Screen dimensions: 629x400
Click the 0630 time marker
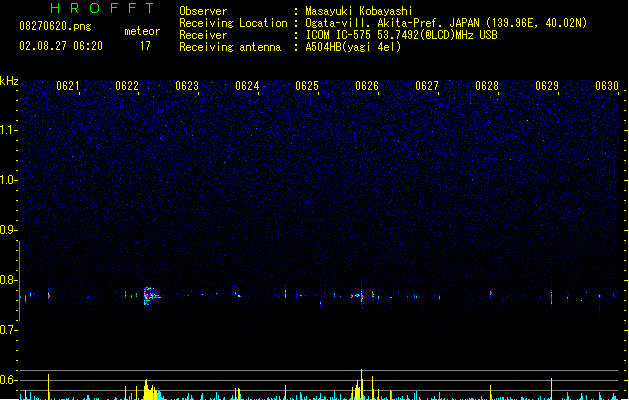607,86
